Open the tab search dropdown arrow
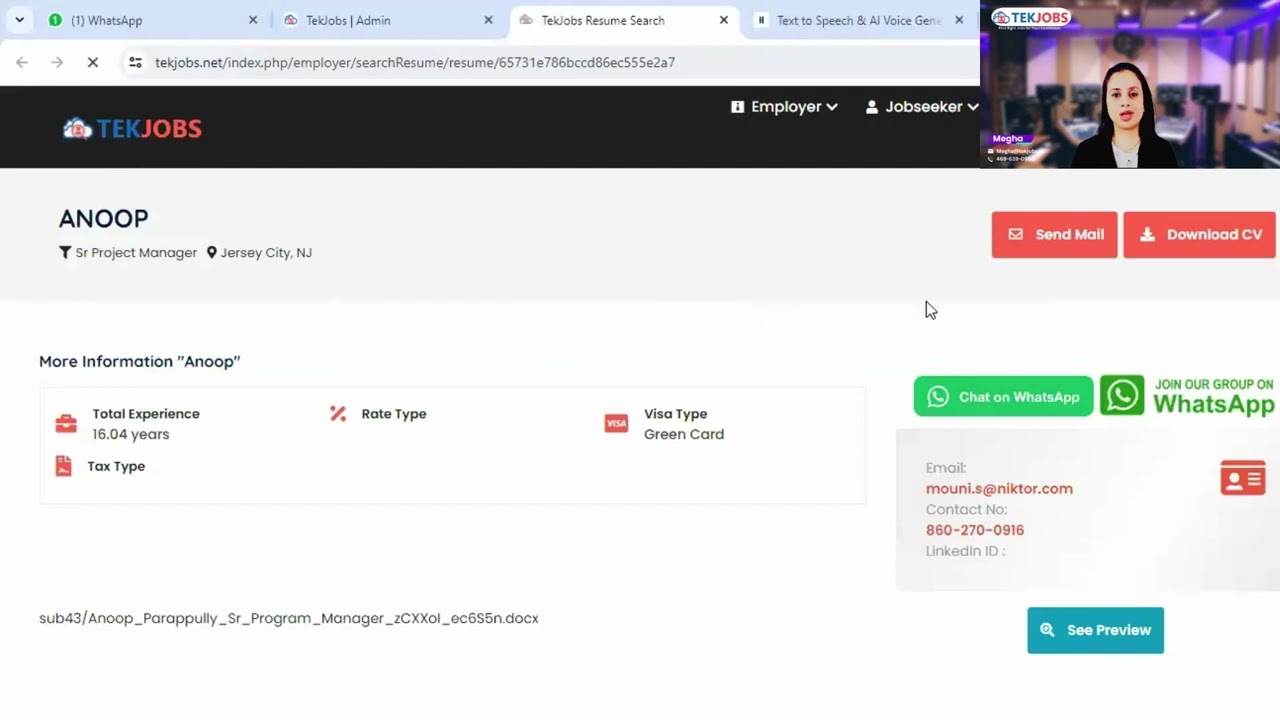The image size is (1280, 720). [19, 20]
